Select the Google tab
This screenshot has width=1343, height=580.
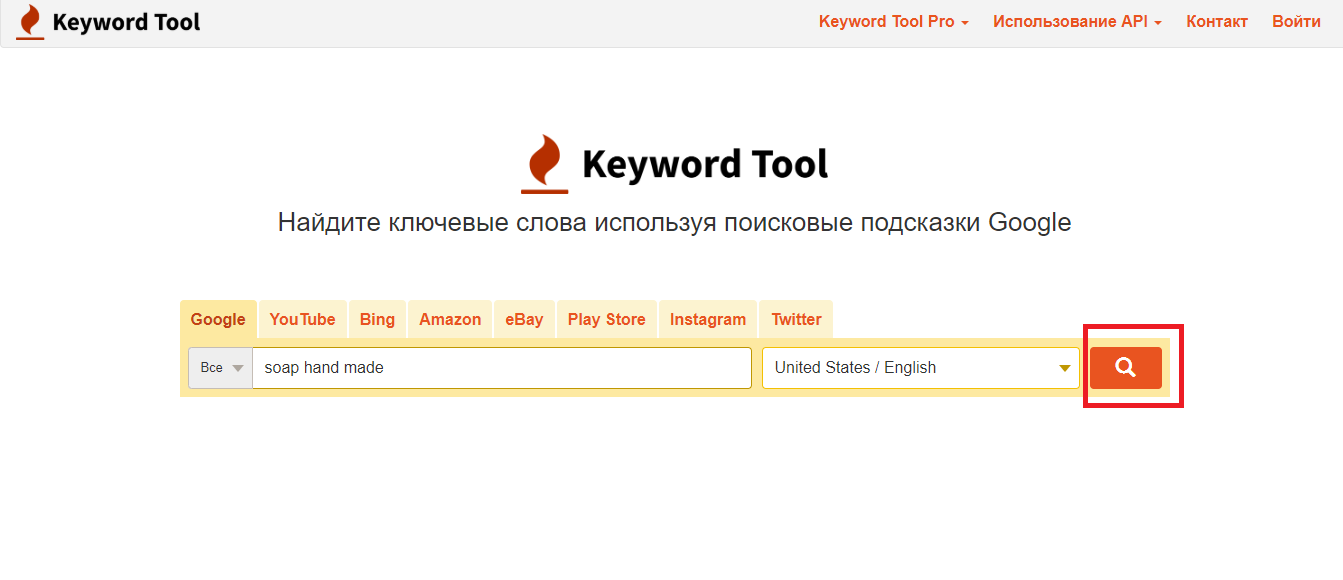coord(218,320)
